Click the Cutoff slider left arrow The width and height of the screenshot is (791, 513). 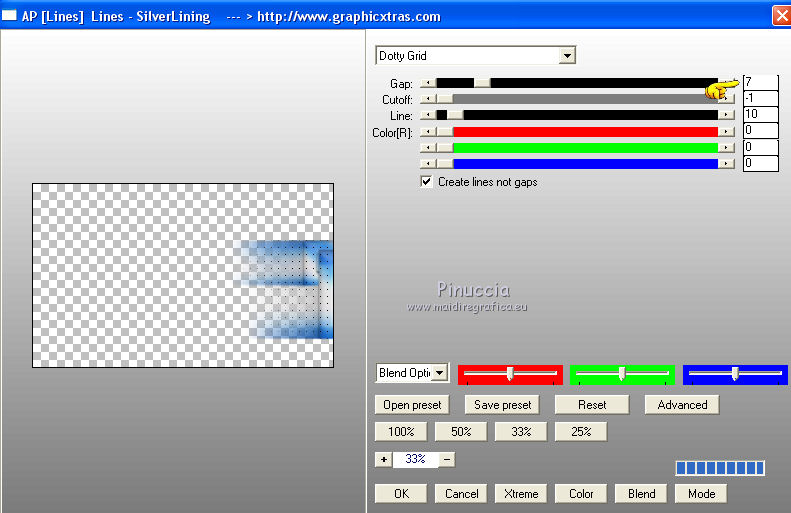point(428,99)
